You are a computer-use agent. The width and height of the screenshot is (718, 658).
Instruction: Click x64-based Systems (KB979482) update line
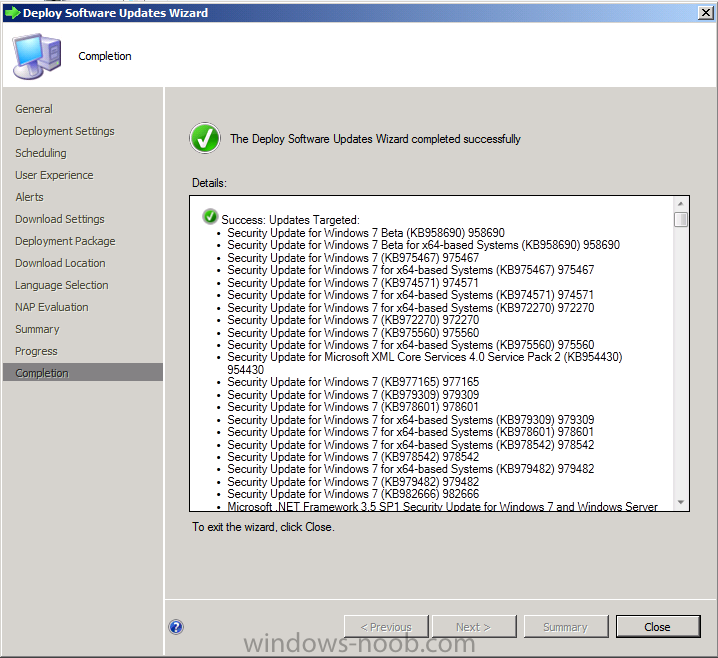click(411, 469)
